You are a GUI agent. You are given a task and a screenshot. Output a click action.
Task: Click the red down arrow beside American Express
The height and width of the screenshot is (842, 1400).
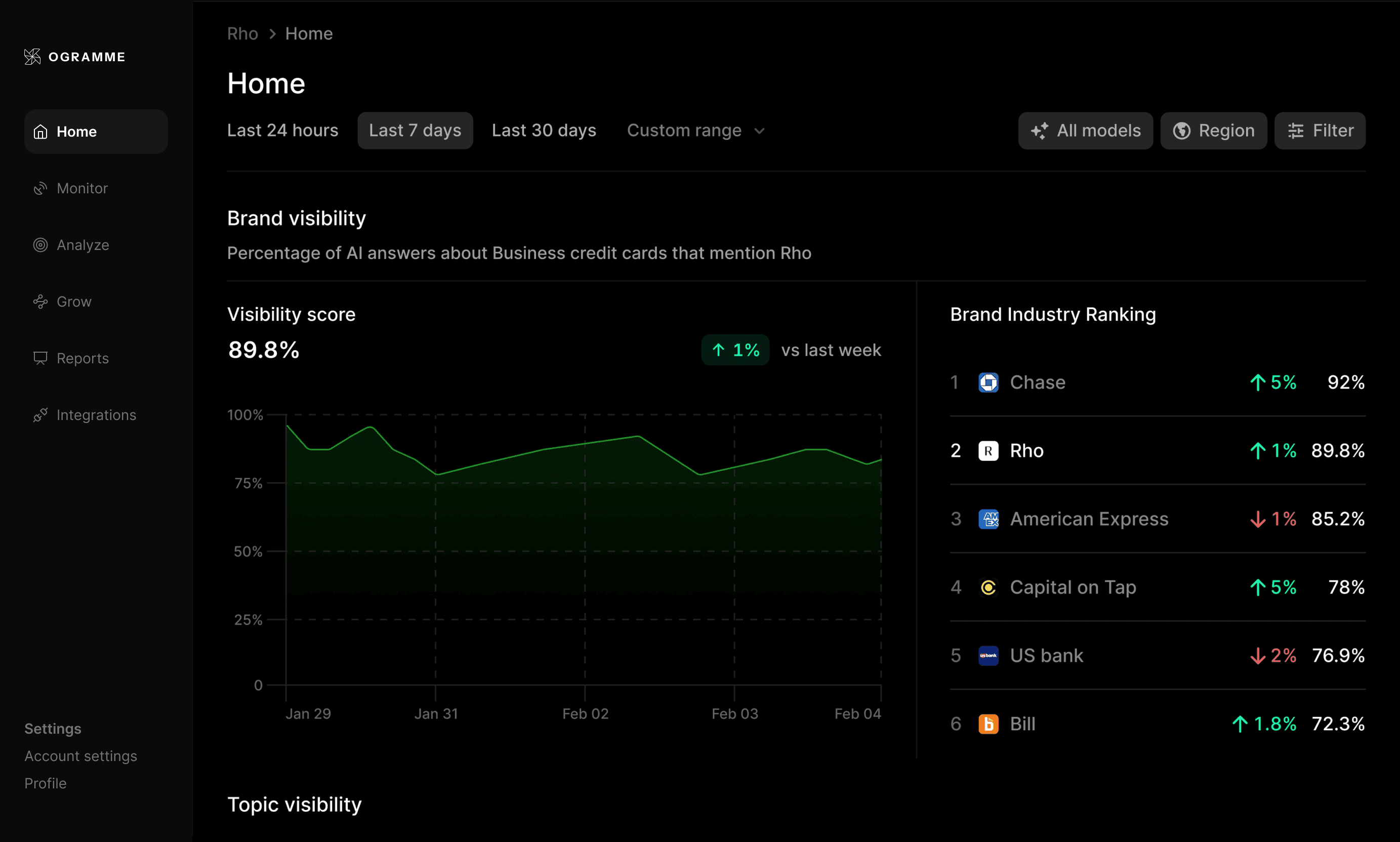pos(1258,519)
